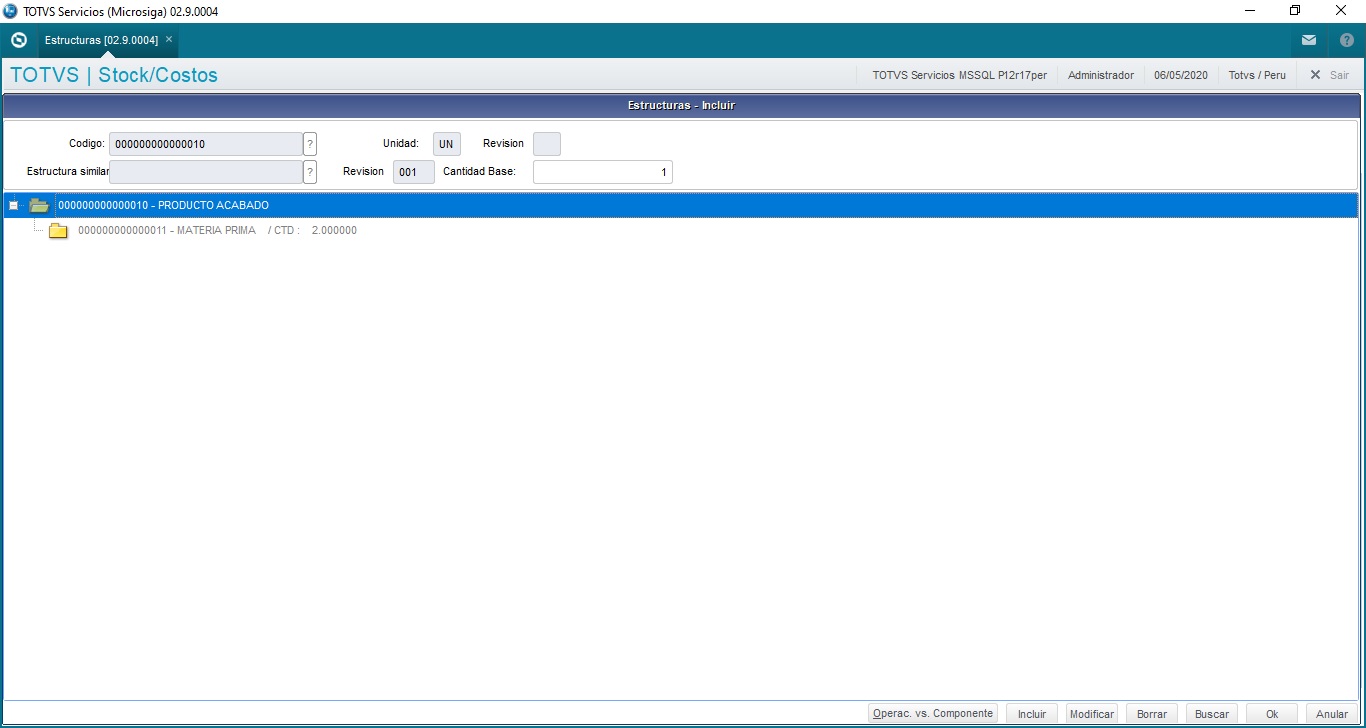This screenshot has height=728, width=1366.
Task: Open lookup next to Codigo field
Action: [x=310, y=144]
